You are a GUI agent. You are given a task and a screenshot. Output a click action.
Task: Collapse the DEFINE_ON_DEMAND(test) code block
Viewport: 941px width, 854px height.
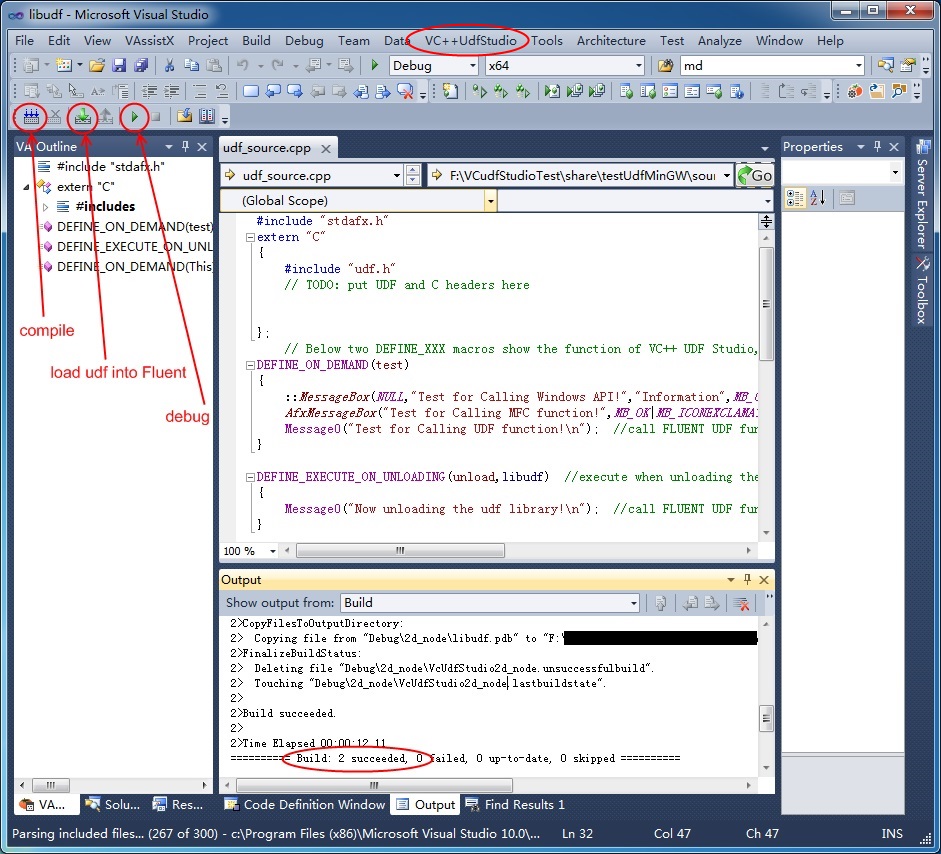(x=250, y=365)
